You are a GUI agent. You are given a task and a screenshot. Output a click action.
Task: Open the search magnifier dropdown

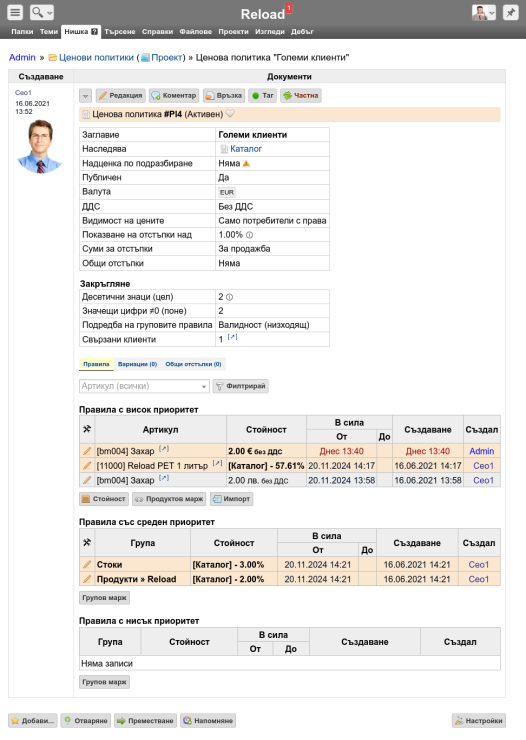42,12
